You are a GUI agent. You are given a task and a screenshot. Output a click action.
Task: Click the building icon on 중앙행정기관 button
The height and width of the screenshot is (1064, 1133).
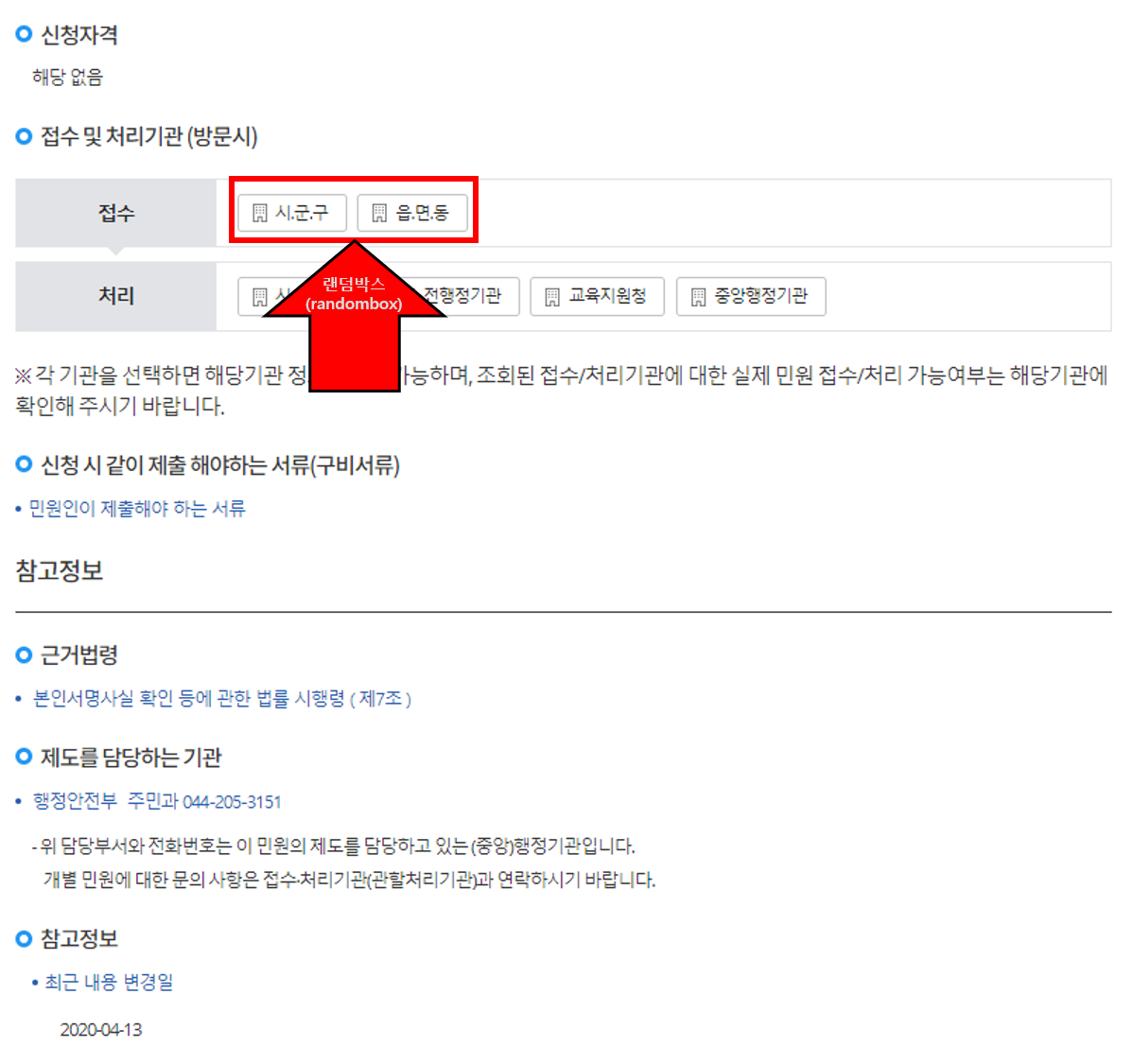[700, 296]
